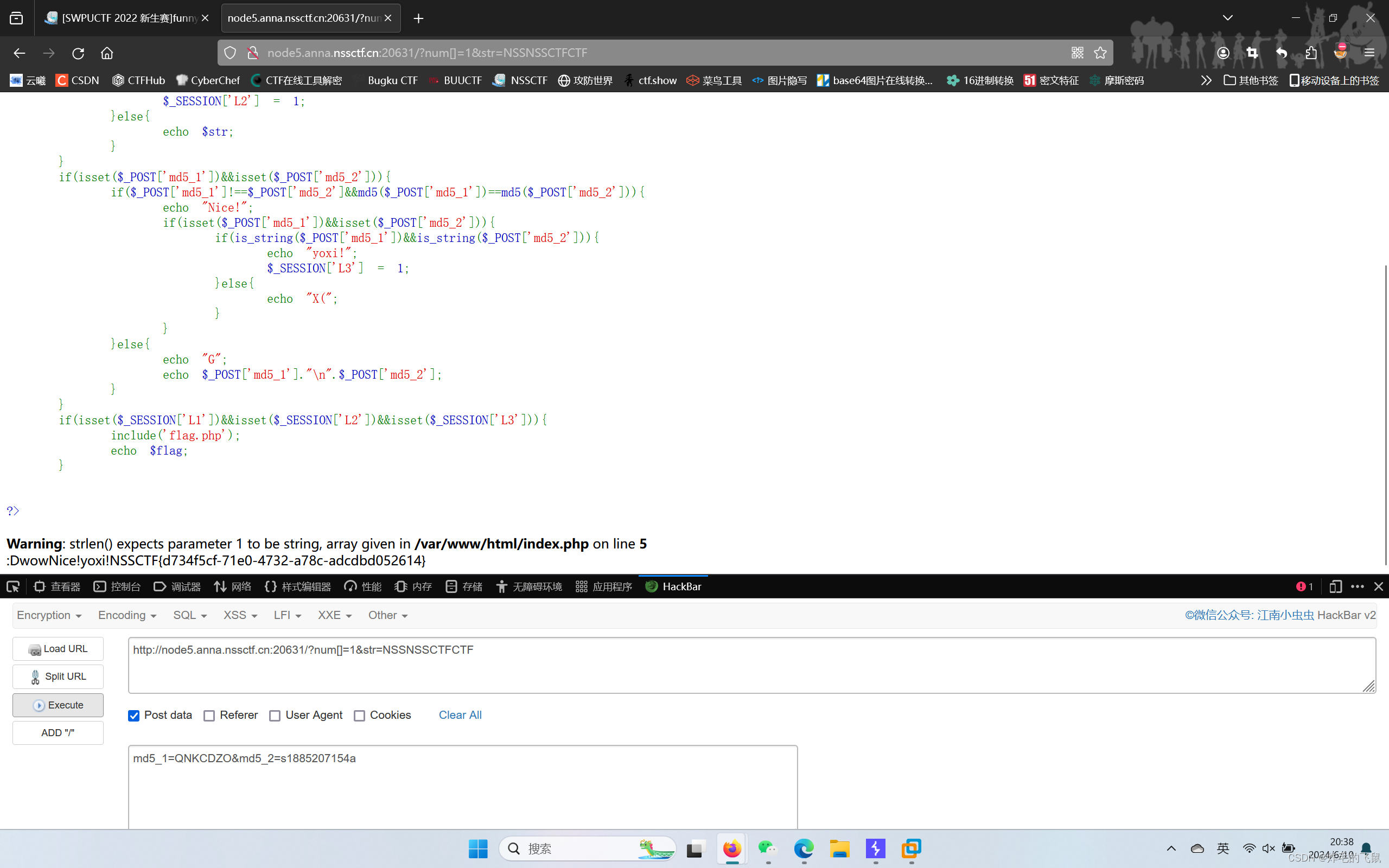Expand the Encryption dropdown
1389x868 pixels.
tap(49, 615)
